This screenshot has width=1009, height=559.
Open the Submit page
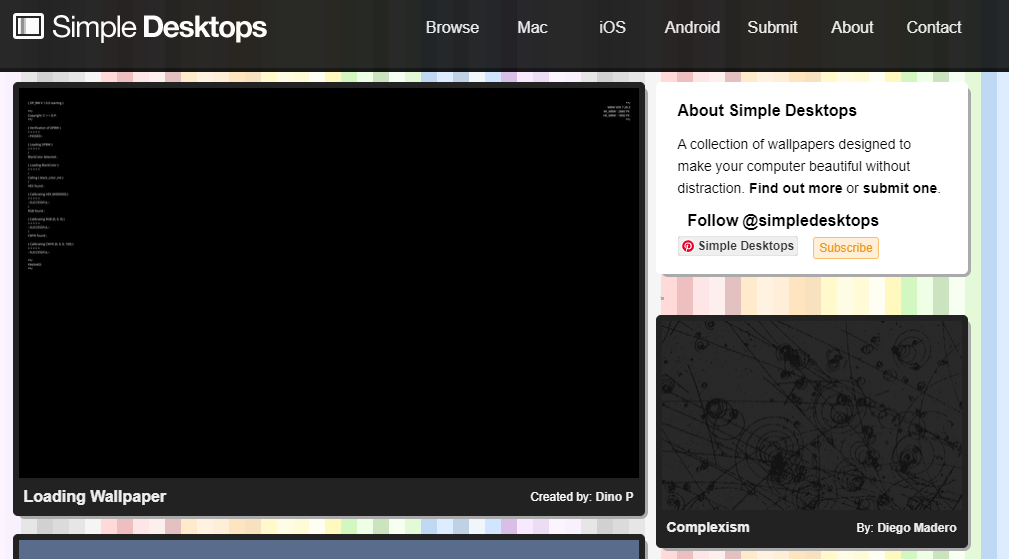click(772, 28)
